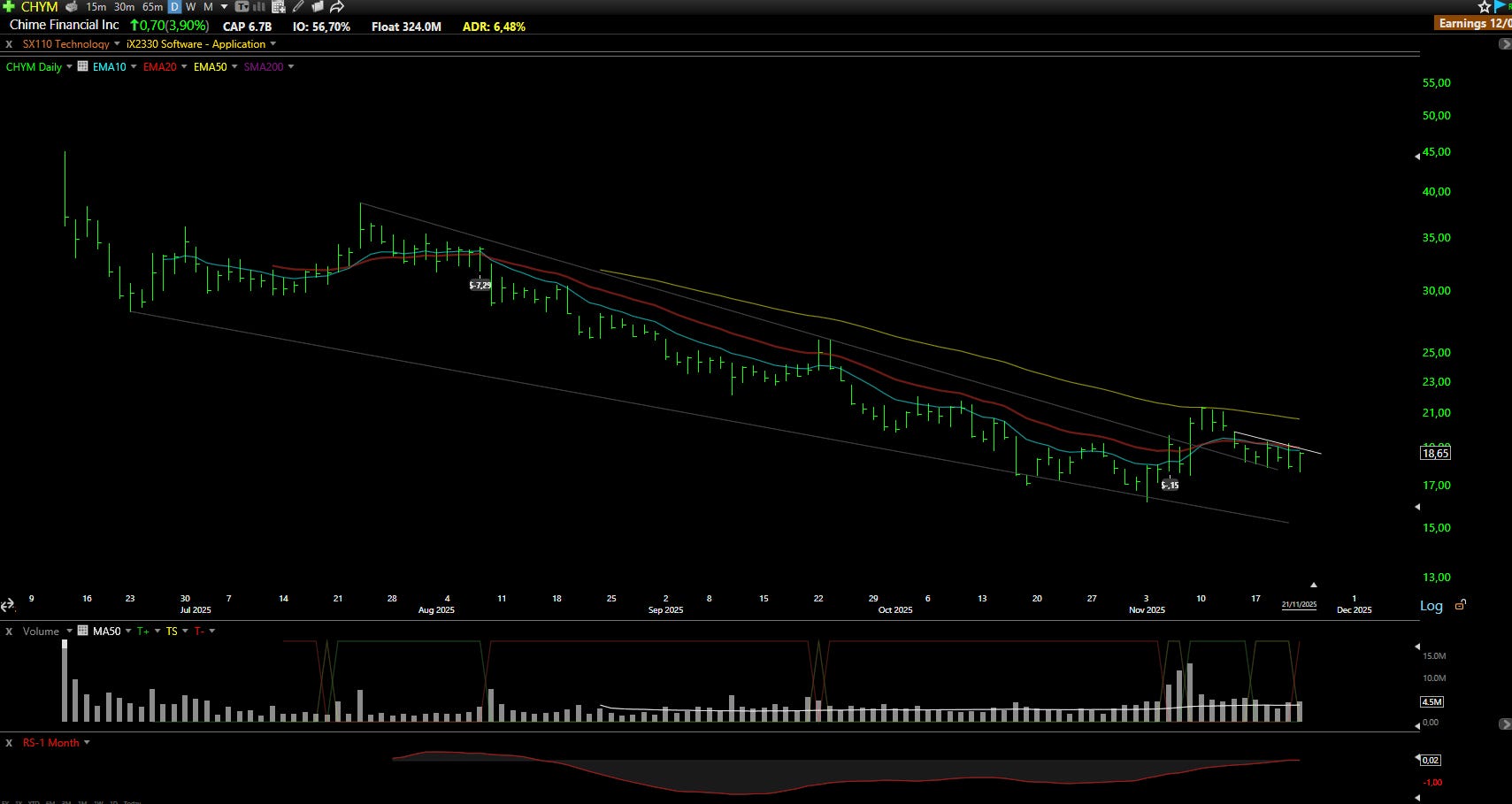This screenshot has height=804, width=1512.
Task: Click the pan arrows icon at chart bottom-left
Action: pyautogui.click(x=8, y=605)
